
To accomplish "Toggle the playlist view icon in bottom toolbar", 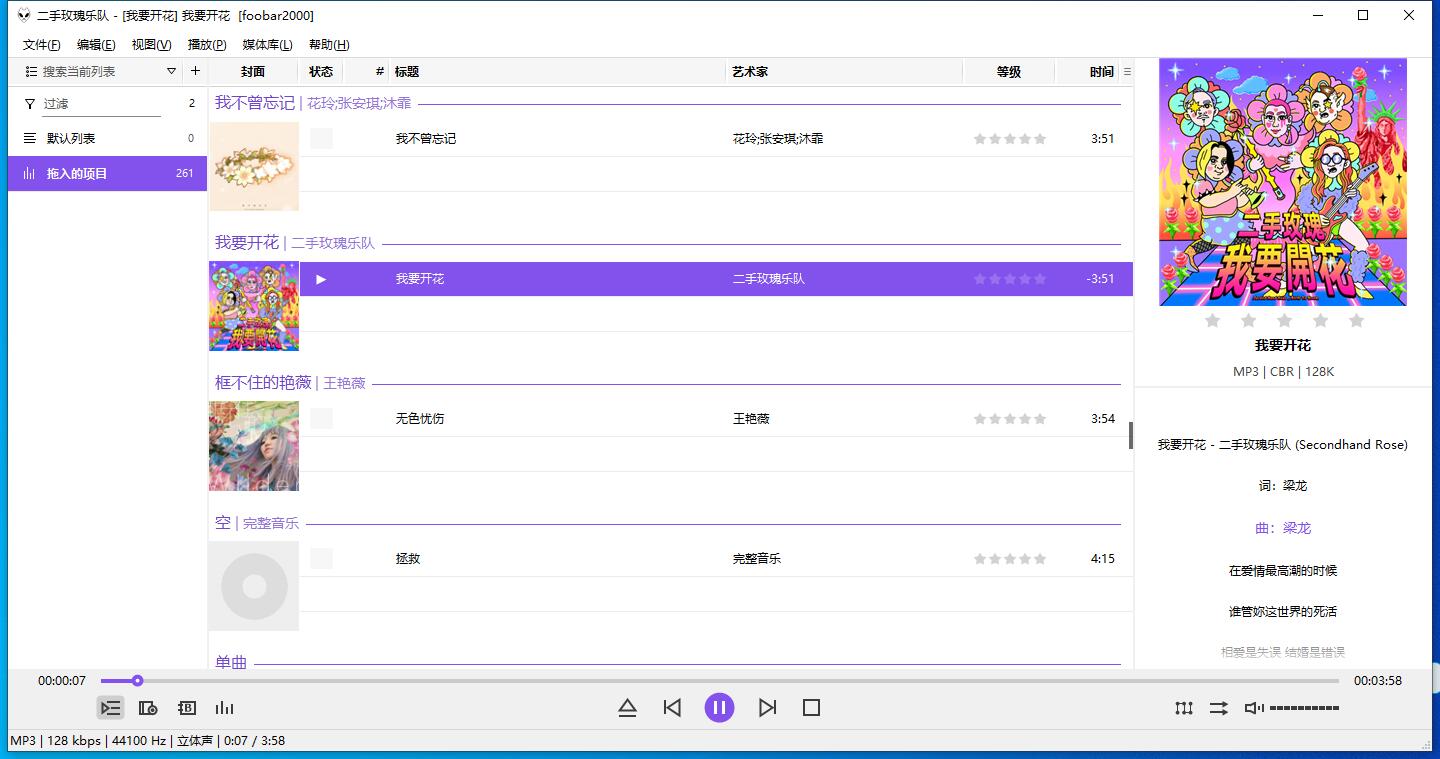I will (110, 708).
